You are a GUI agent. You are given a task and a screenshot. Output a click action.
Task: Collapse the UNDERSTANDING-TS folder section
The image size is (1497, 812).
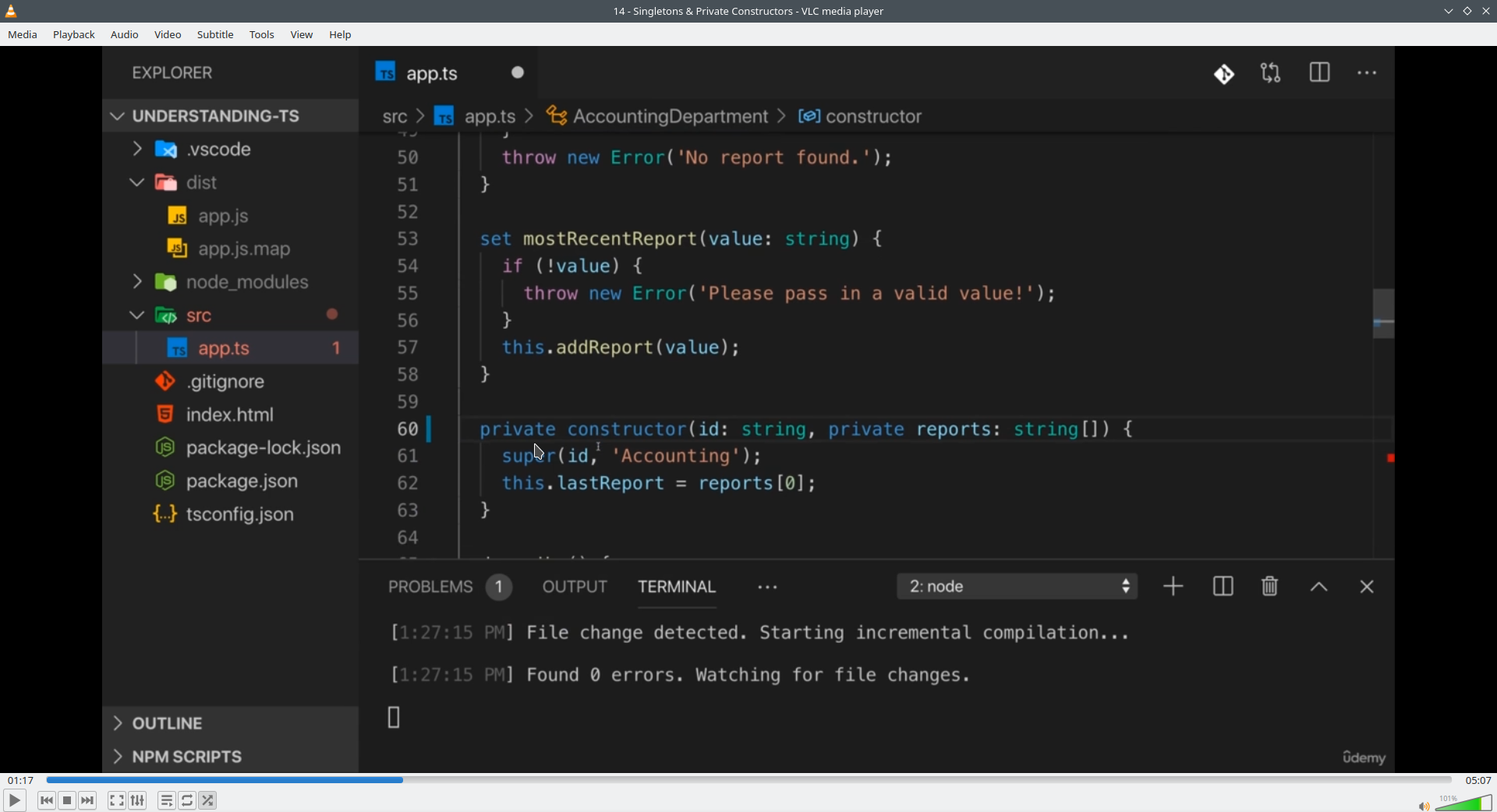(x=230, y=116)
